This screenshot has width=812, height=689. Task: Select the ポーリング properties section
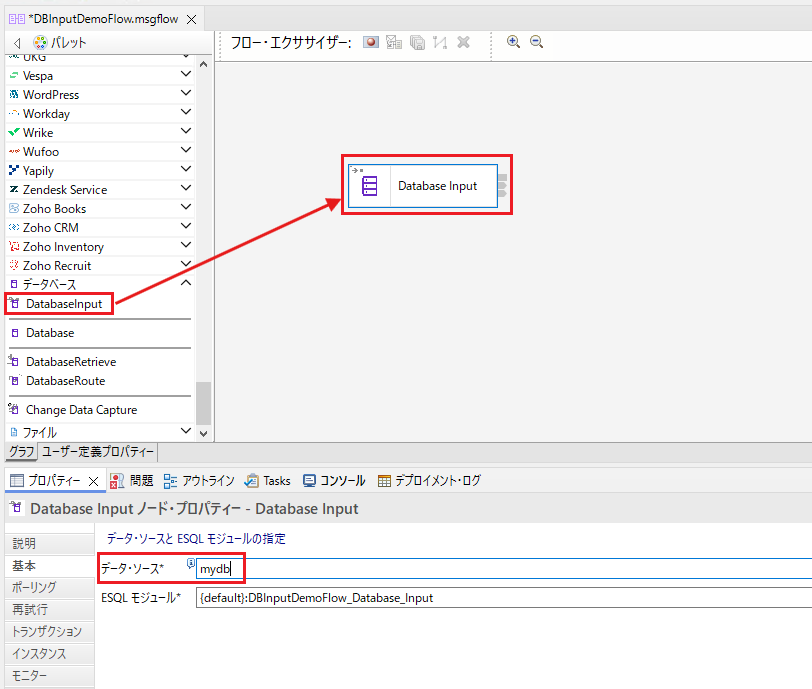click(50, 588)
